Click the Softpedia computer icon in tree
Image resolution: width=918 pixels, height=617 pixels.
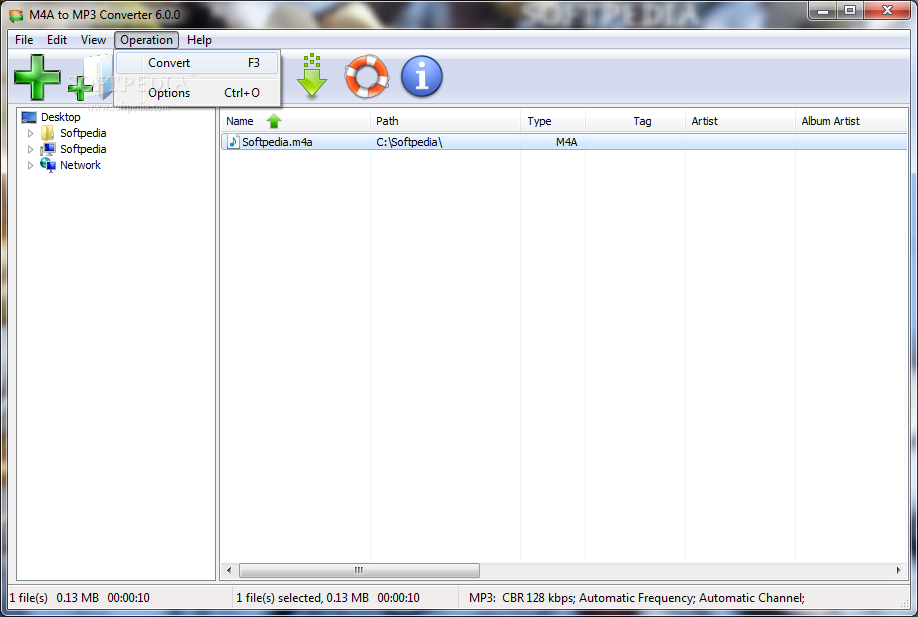pyautogui.click(x=48, y=149)
